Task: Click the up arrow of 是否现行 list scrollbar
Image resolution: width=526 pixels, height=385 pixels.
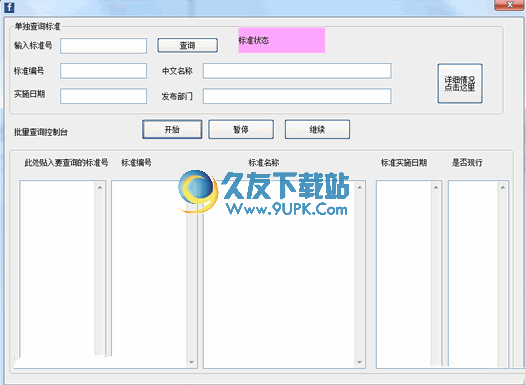Action: click(503, 187)
